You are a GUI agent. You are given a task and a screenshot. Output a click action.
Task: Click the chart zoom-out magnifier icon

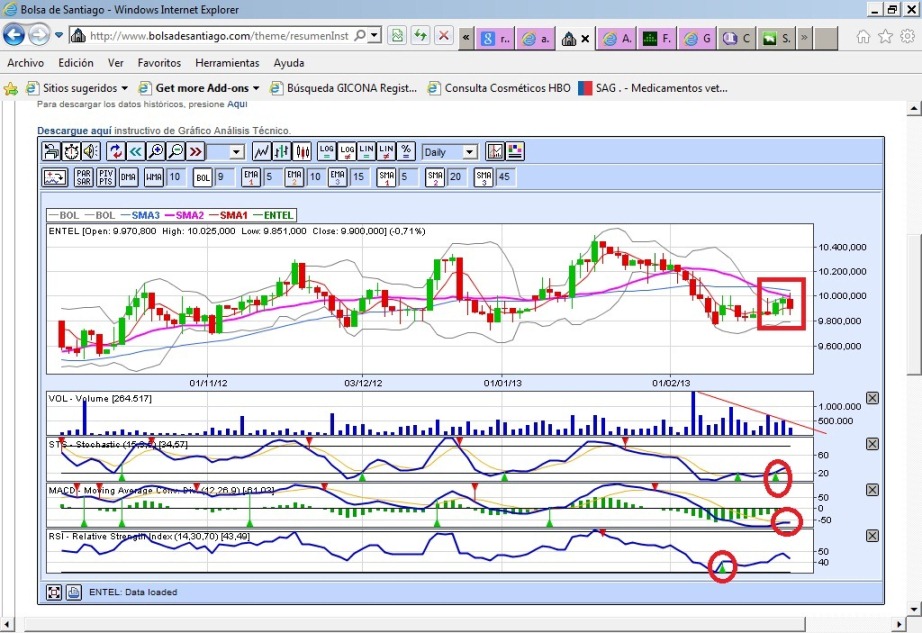176,152
